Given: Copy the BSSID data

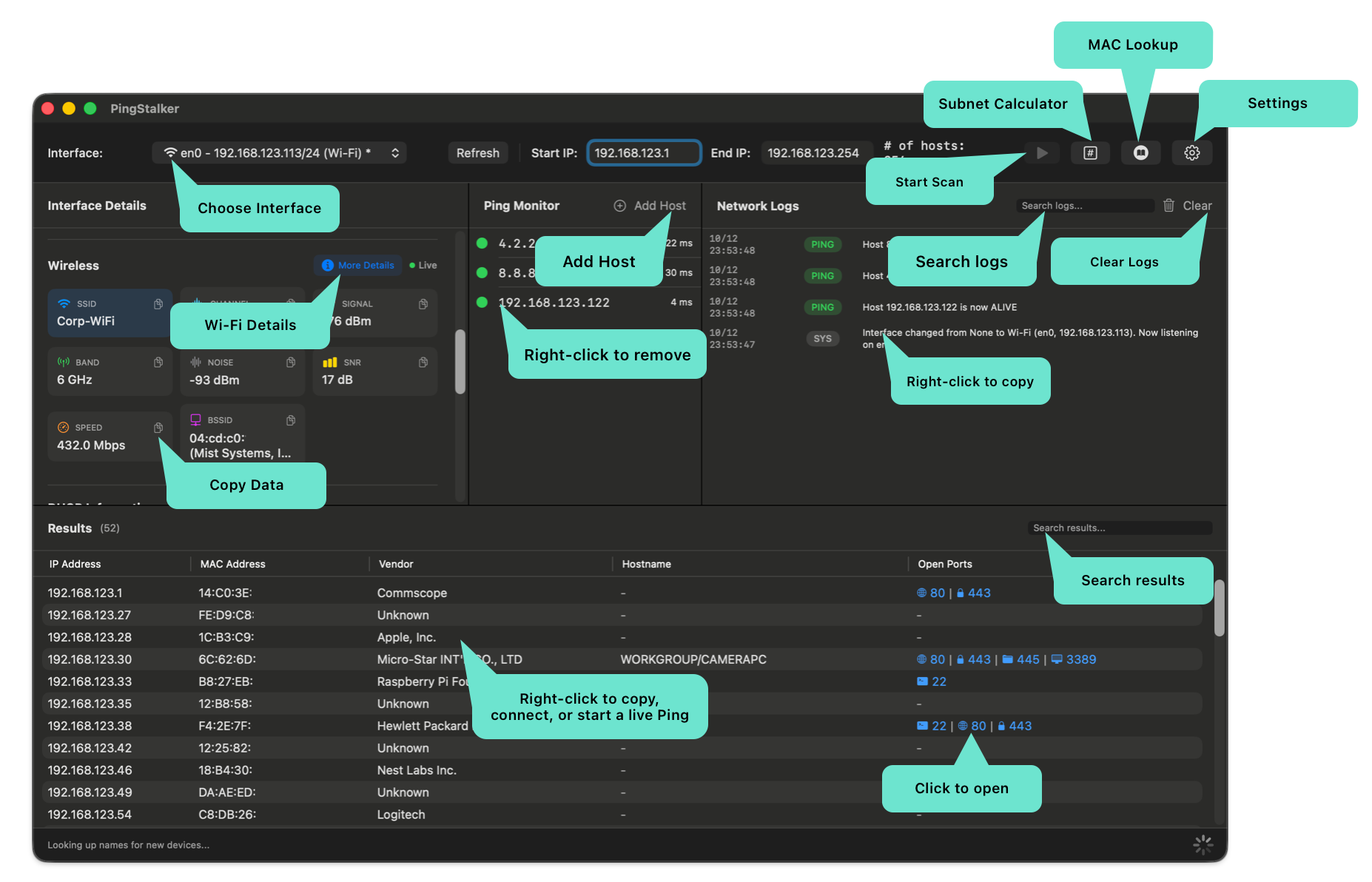Looking at the screenshot, I should (x=291, y=420).
